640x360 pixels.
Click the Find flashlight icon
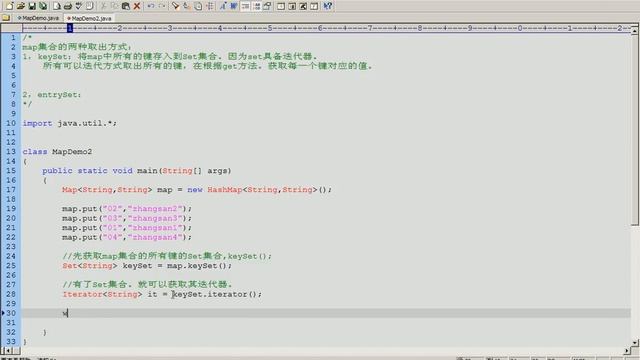(x=176, y=6)
